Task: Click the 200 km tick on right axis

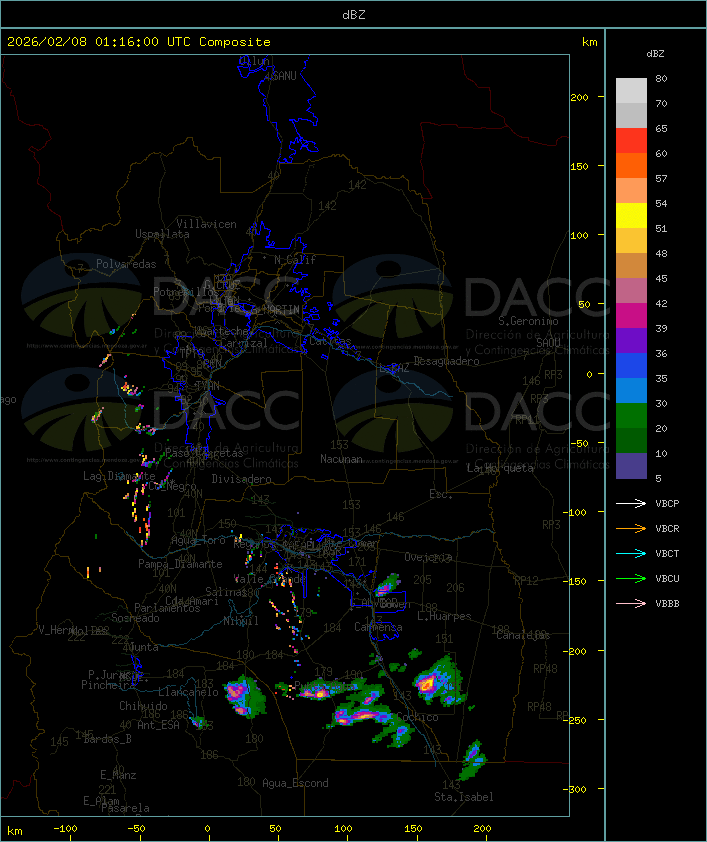Action: (x=580, y=97)
